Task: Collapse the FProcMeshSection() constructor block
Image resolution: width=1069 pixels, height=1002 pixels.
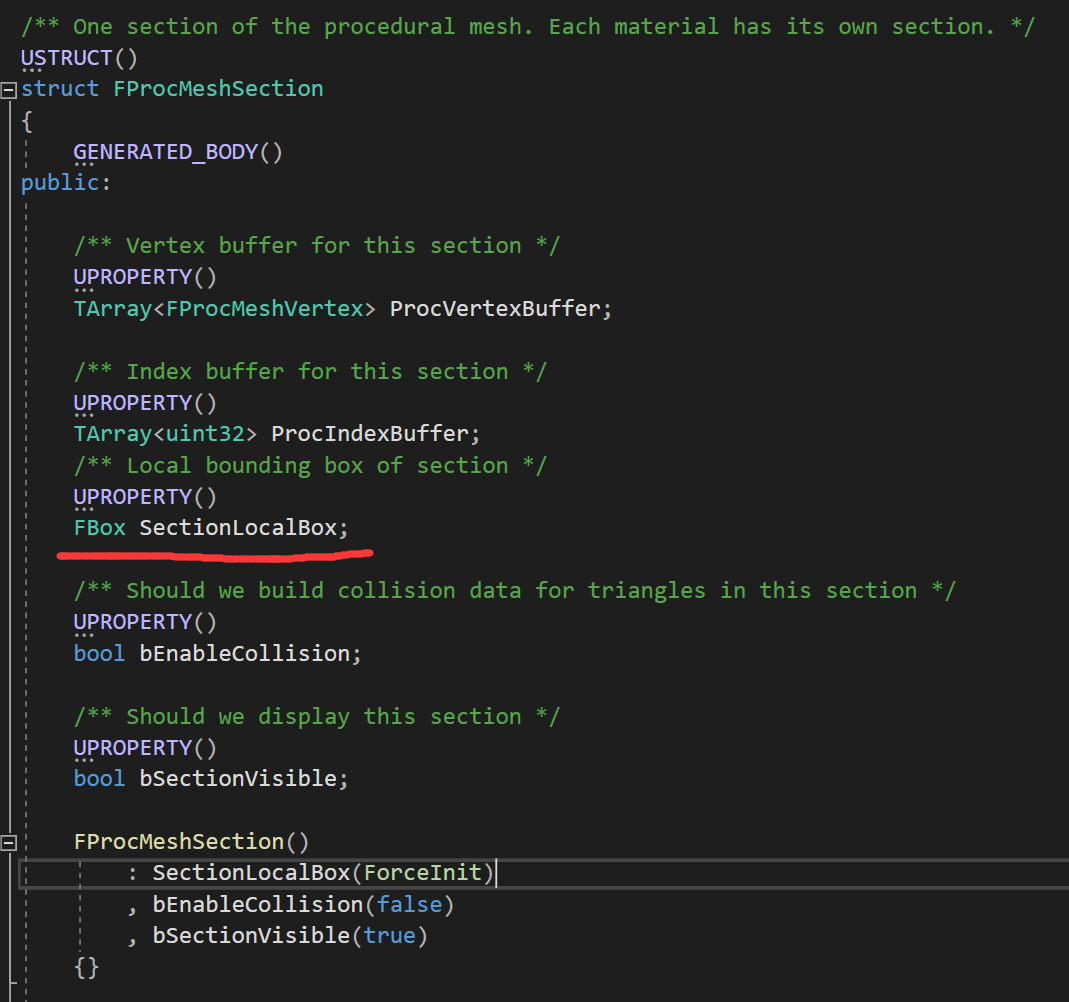Action: coord(8,843)
